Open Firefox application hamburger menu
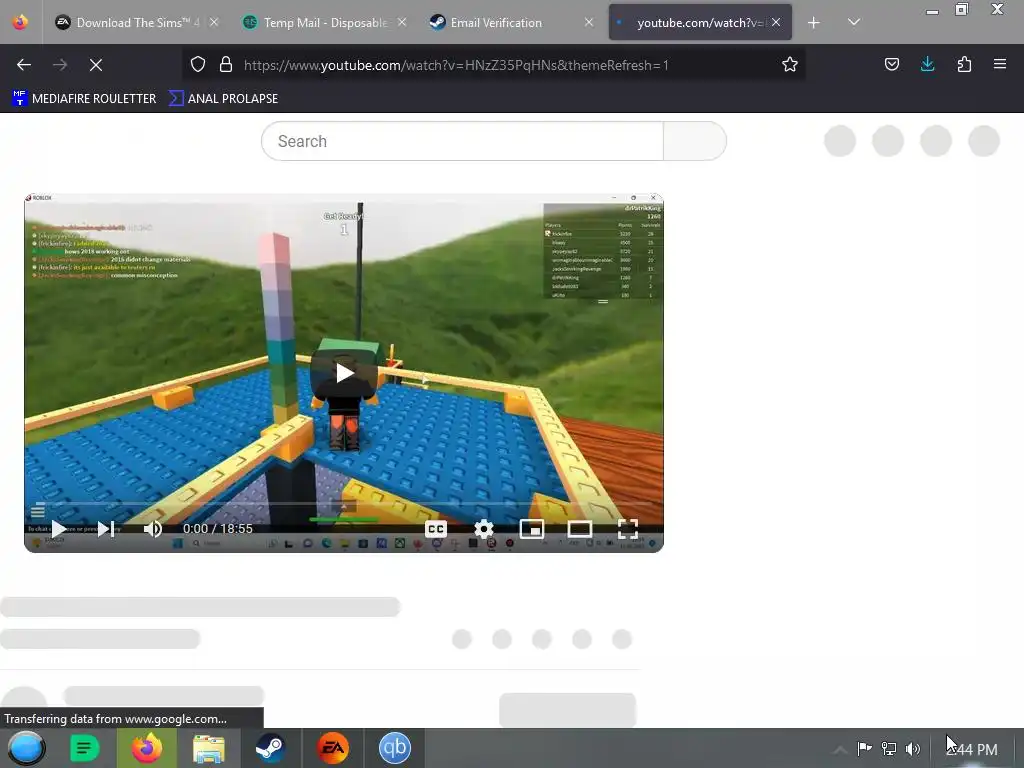The image size is (1024, 768). point(1000,64)
